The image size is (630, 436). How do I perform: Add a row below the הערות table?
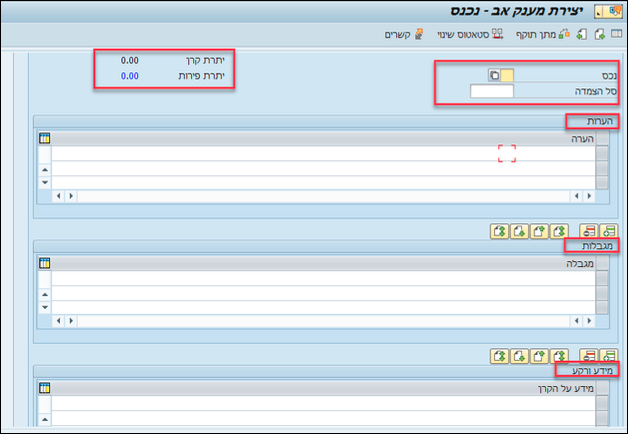(x=609, y=231)
